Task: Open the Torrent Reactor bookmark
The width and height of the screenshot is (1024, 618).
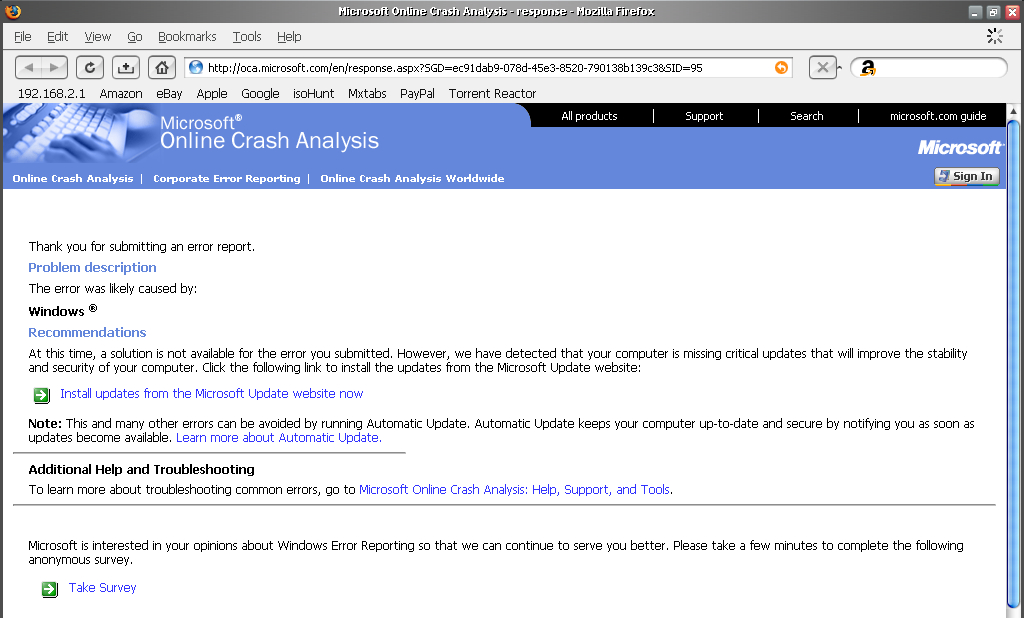Action: click(492, 93)
